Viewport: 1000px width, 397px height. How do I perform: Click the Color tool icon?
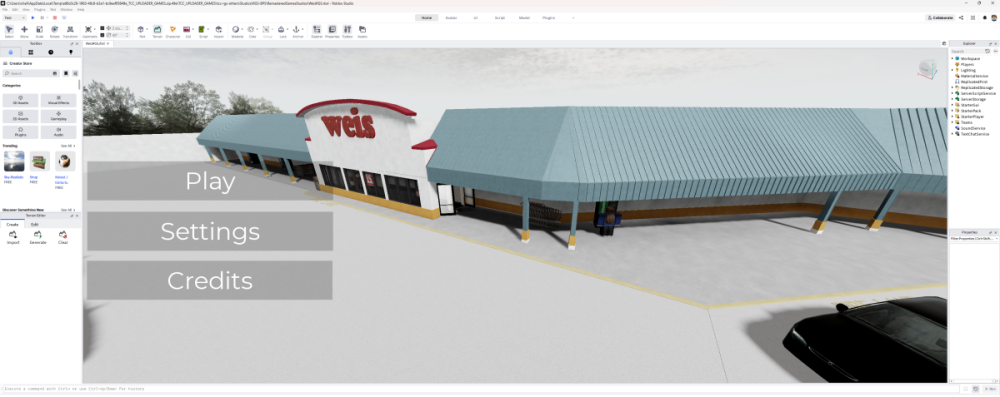tap(251, 29)
